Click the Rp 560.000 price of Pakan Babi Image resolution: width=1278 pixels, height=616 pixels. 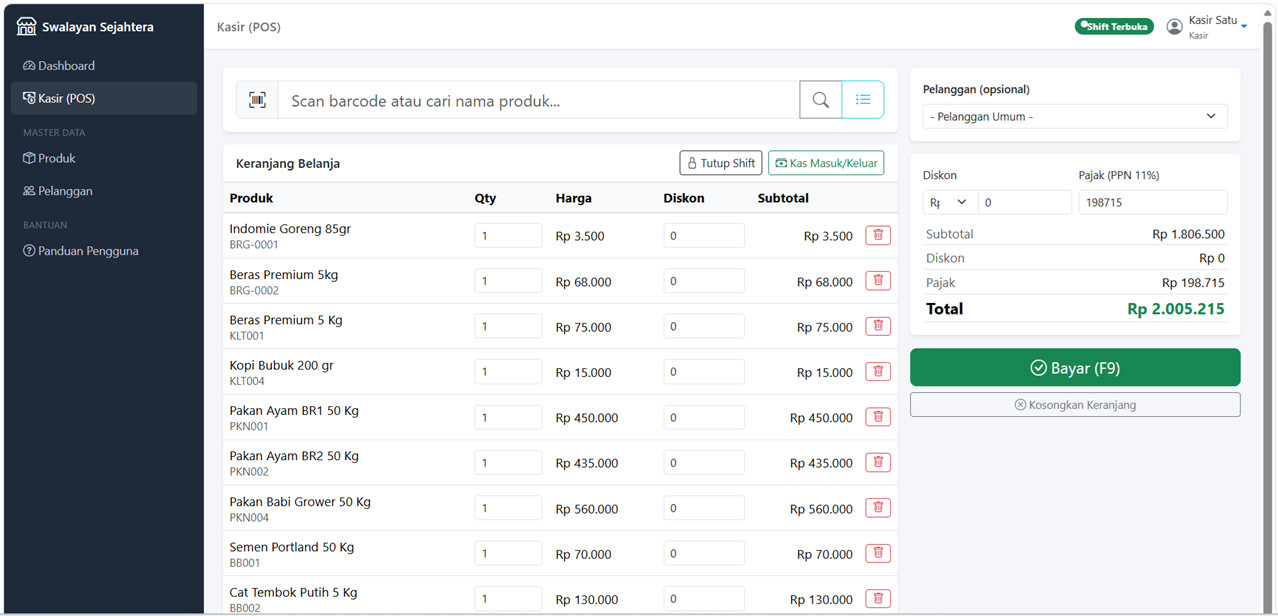click(x=587, y=509)
